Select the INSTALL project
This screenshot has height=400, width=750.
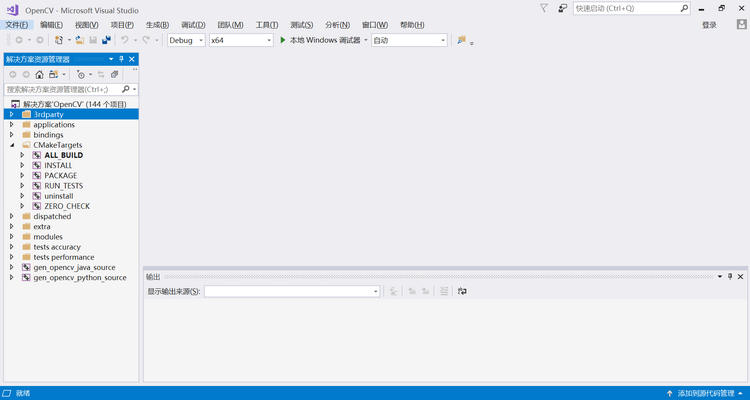coord(58,166)
